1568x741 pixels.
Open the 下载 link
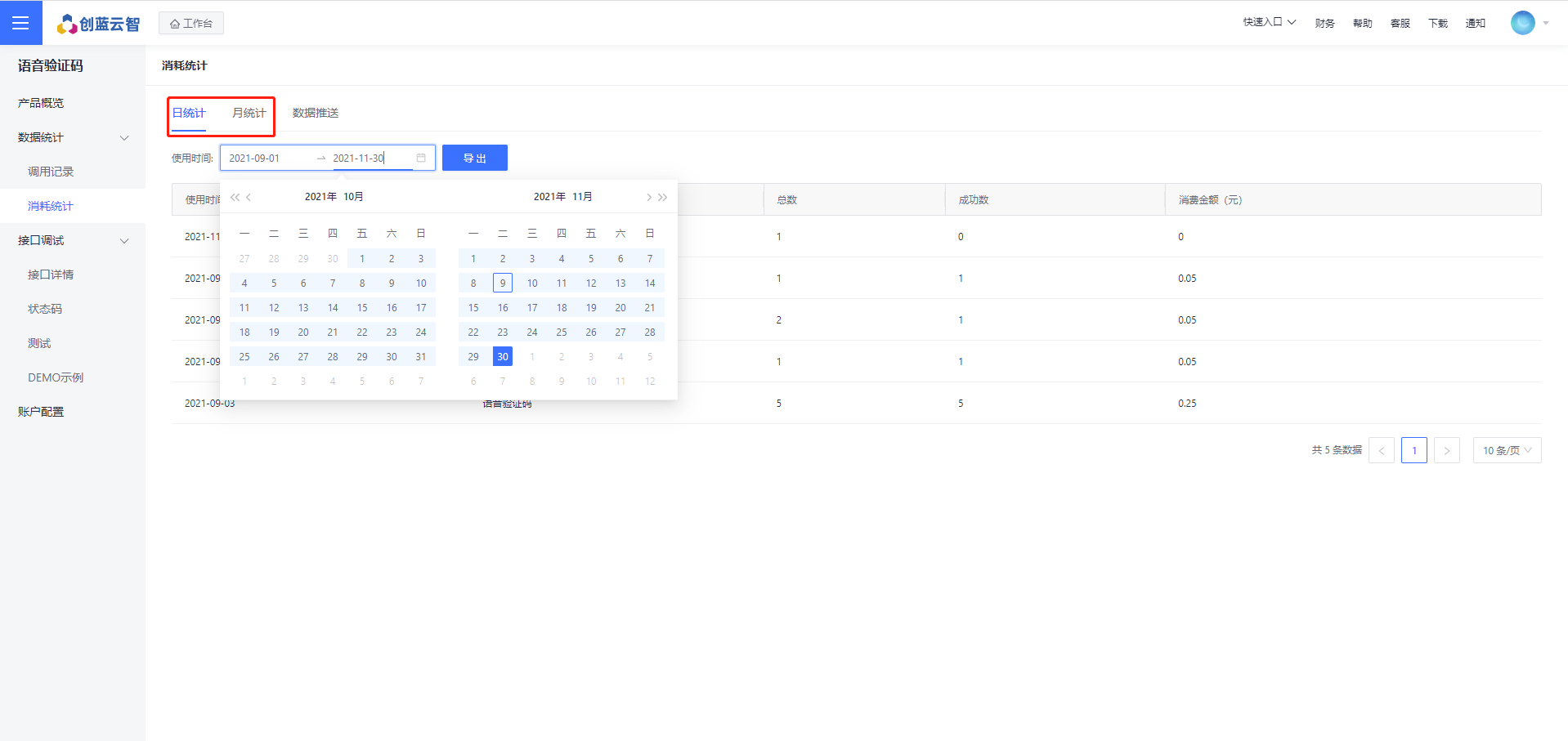point(1438,23)
